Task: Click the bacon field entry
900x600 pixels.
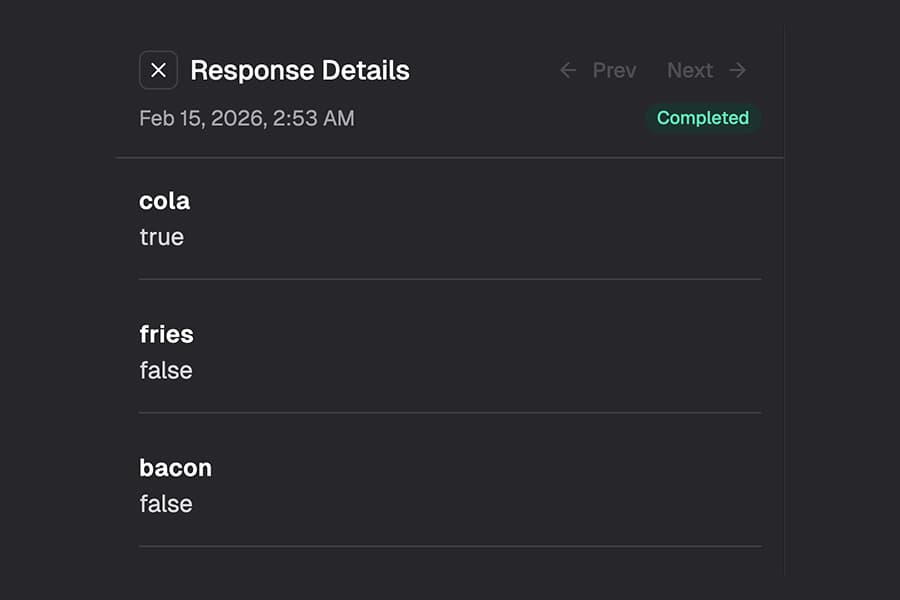Action: tap(175, 467)
